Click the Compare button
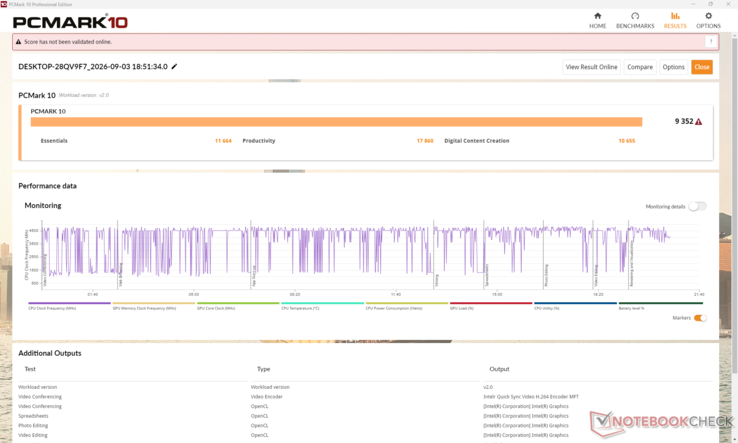 click(640, 67)
